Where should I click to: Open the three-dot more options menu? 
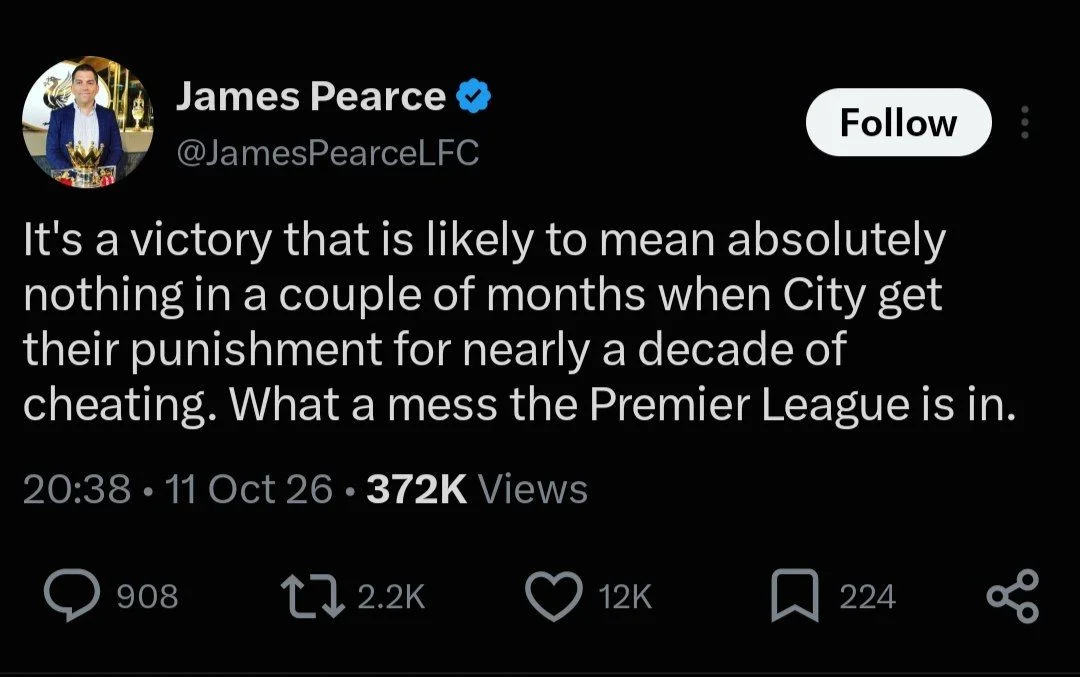coord(1025,123)
